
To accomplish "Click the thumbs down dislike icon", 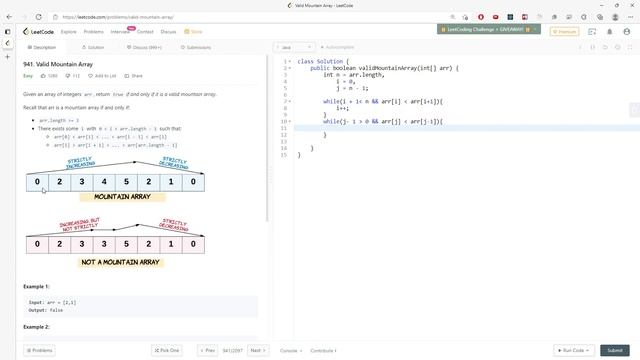I will pyautogui.click(x=68, y=76).
